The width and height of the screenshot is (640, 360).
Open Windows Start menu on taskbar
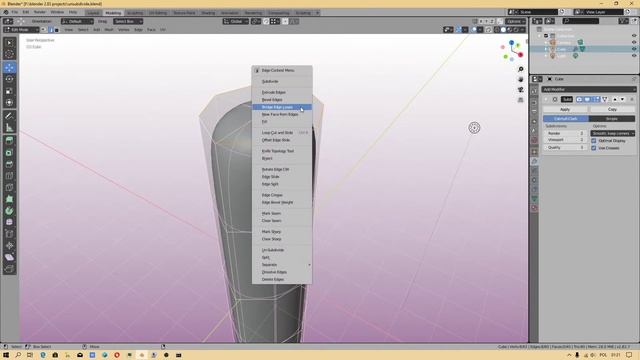[6, 355]
